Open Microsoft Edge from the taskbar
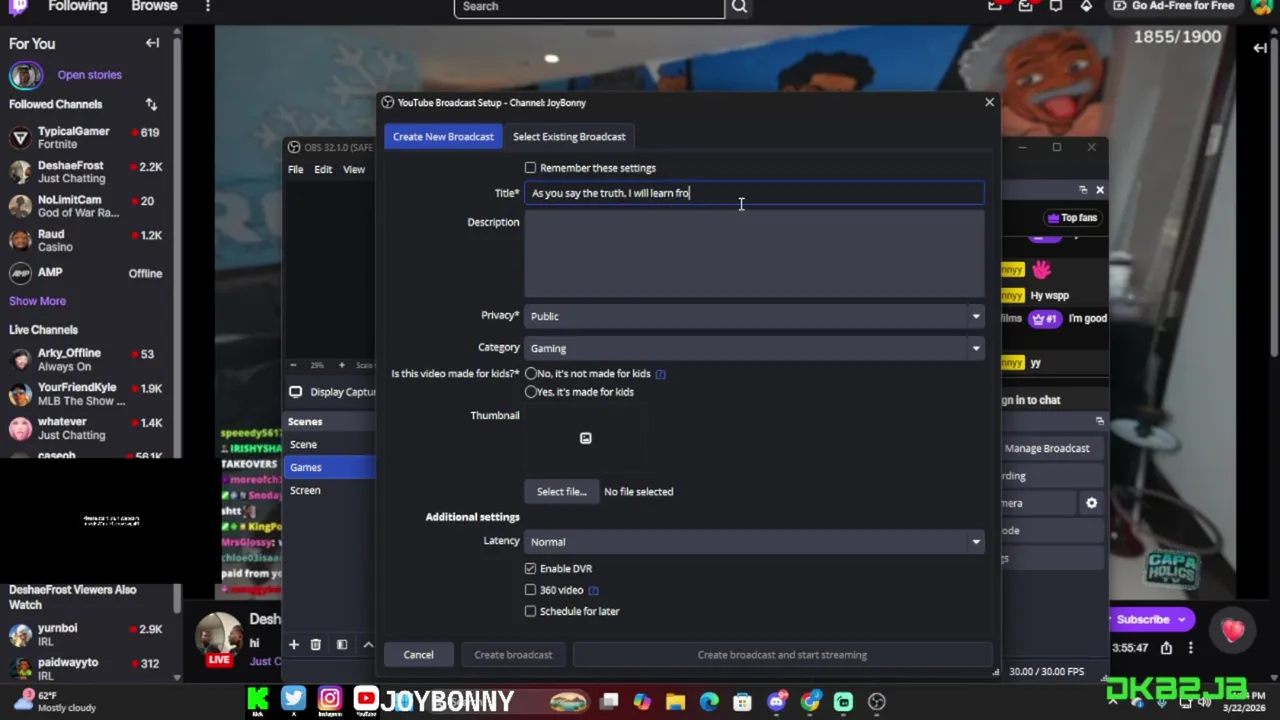The width and height of the screenshot is (1280, 720). point(709,702)
